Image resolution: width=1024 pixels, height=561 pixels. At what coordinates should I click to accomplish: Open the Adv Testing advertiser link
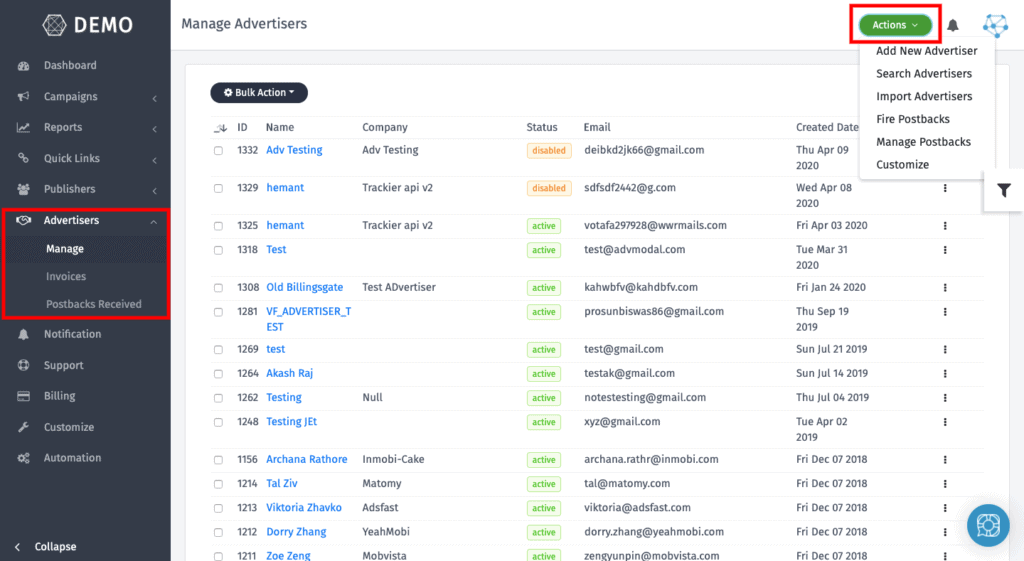(x=294, y=150)
